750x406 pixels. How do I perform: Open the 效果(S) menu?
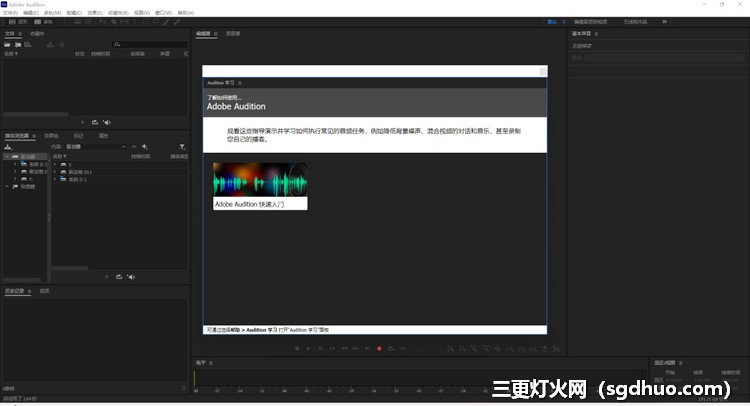coord(95,13)
